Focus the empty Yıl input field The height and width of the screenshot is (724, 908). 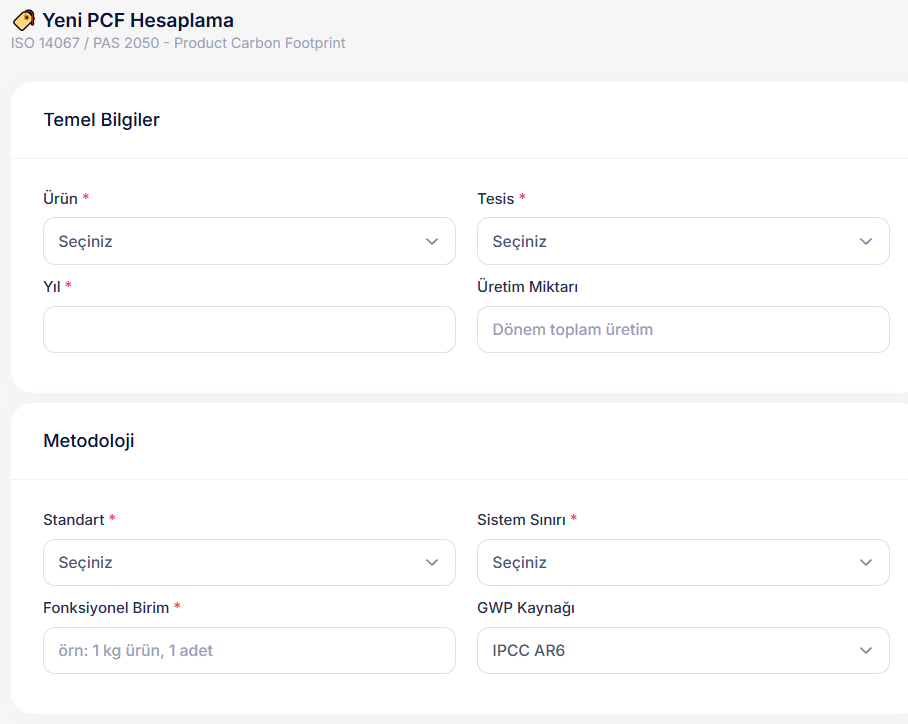pos(249,330)
